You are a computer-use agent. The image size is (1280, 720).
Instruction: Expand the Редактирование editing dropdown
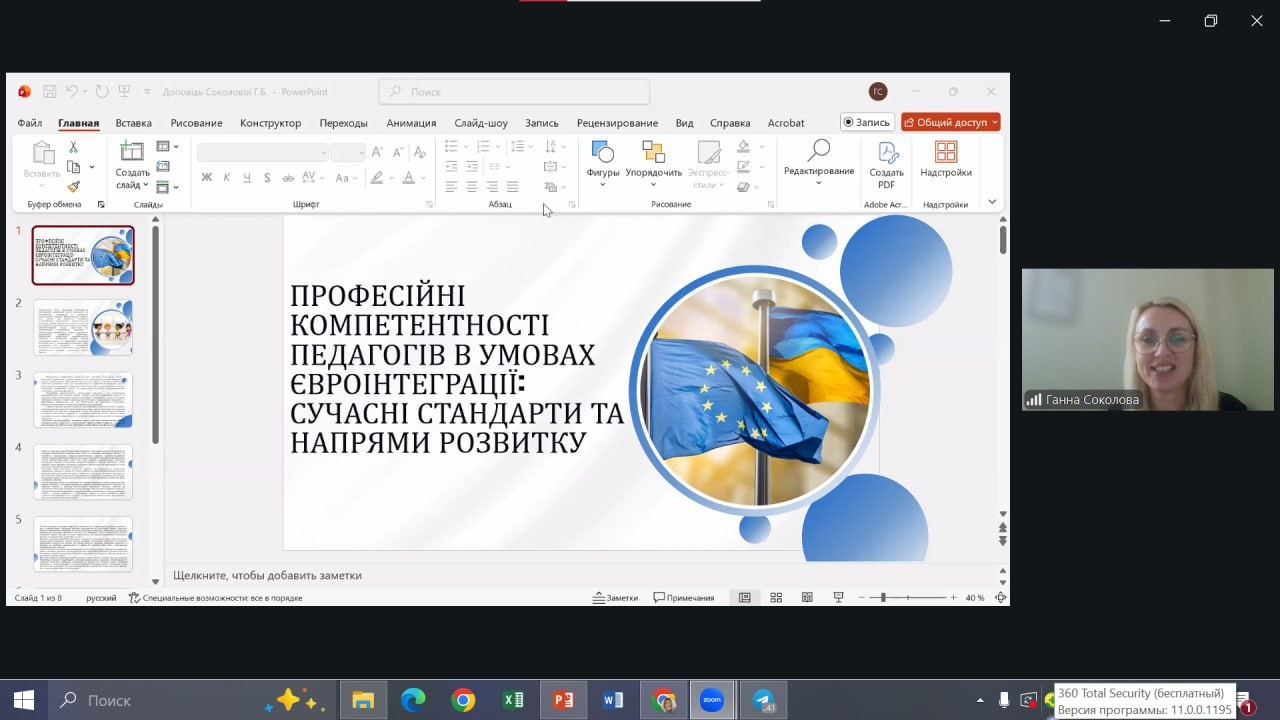[818, 162]
